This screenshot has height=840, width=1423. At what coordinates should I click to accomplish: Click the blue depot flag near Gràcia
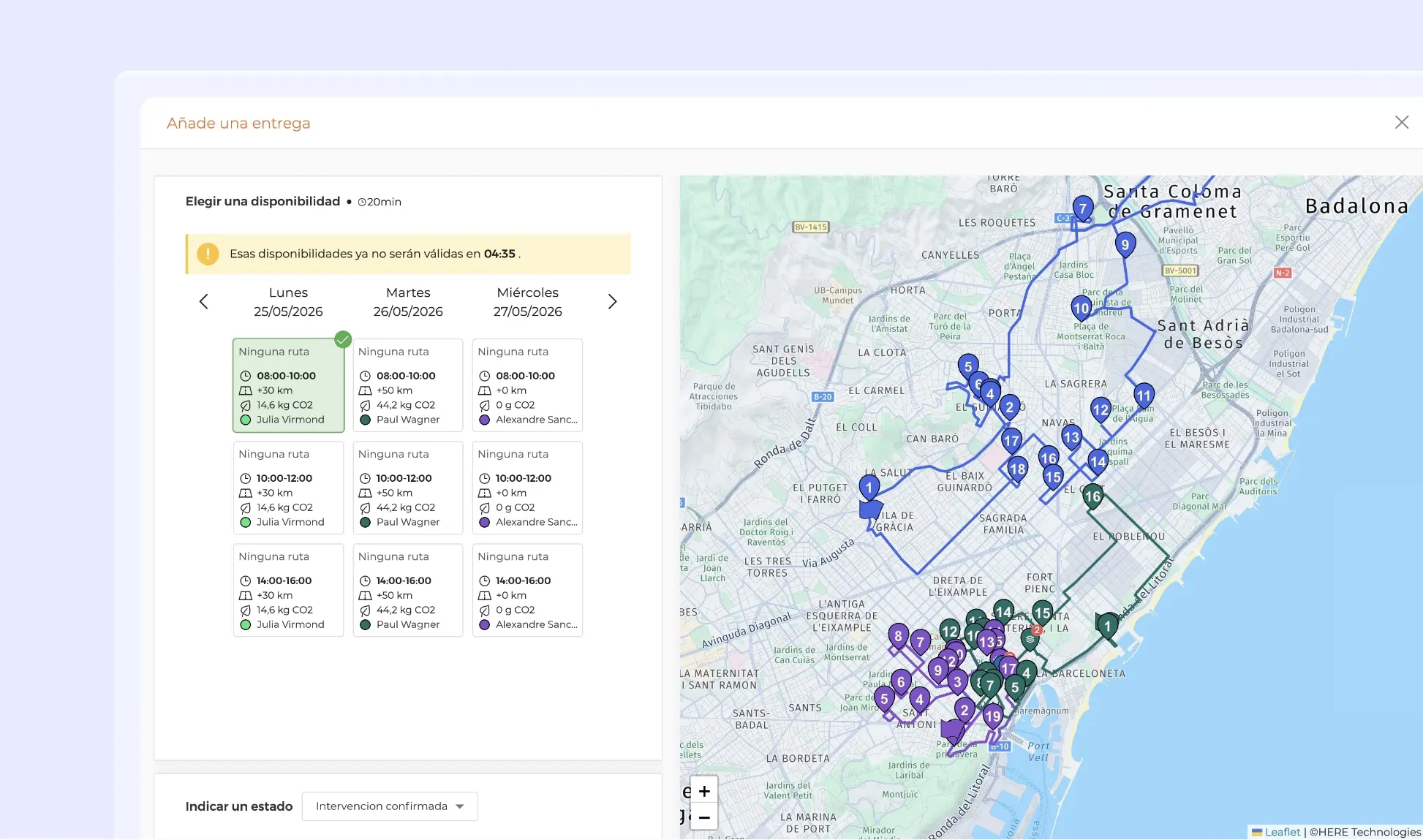870,510
